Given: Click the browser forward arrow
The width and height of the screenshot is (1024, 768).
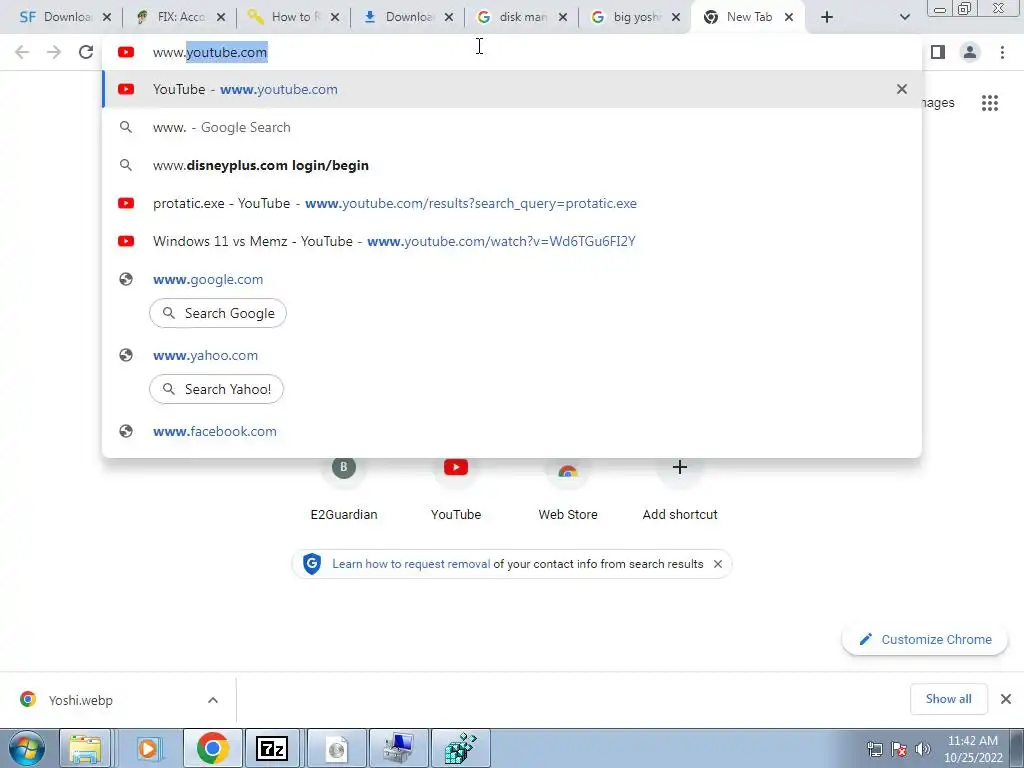Looking at the screenshot, I should [54, 52].
